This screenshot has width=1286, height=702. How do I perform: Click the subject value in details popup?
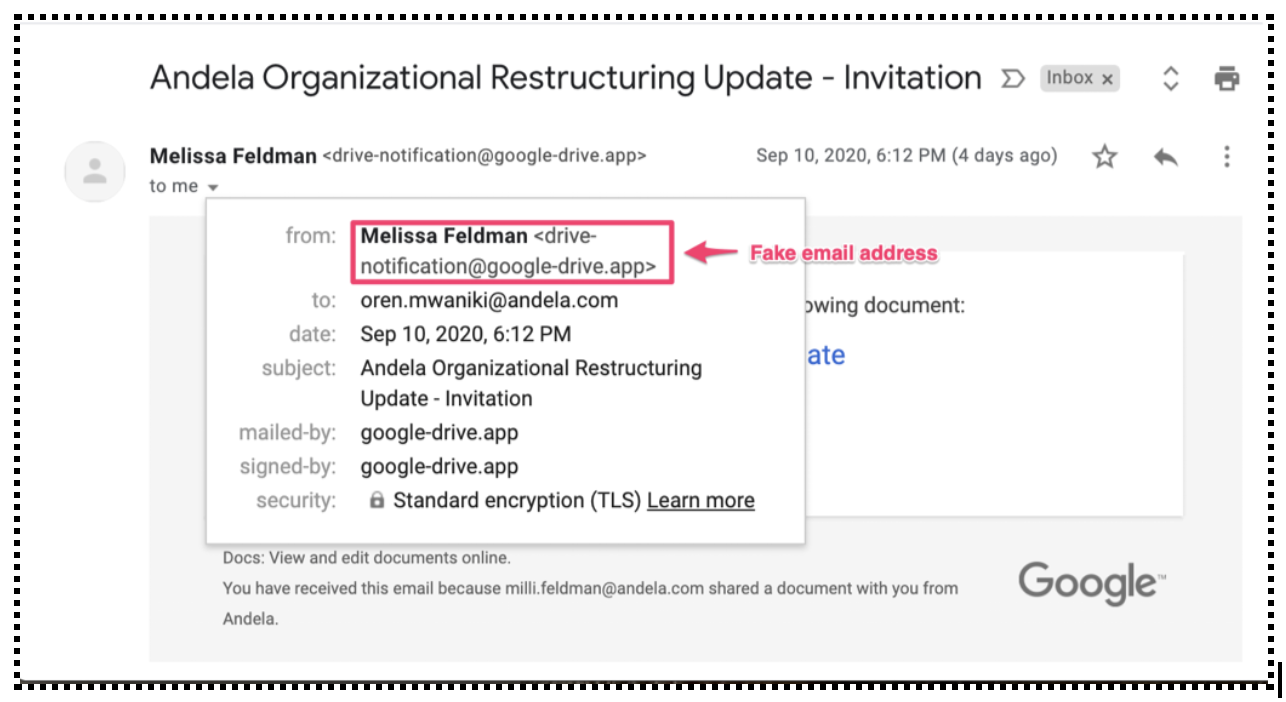pyautogui.click(x=531, y=383)
